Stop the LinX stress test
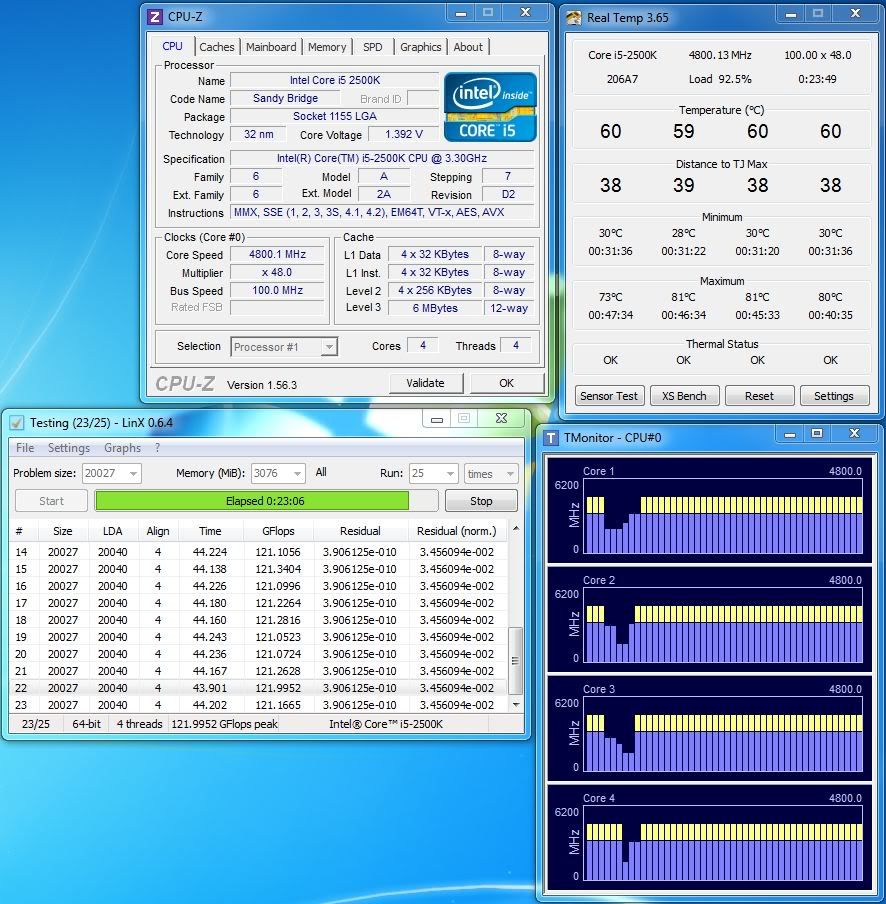Image resolution: width=886 pixels, height=904 pixels. point(481,501)
